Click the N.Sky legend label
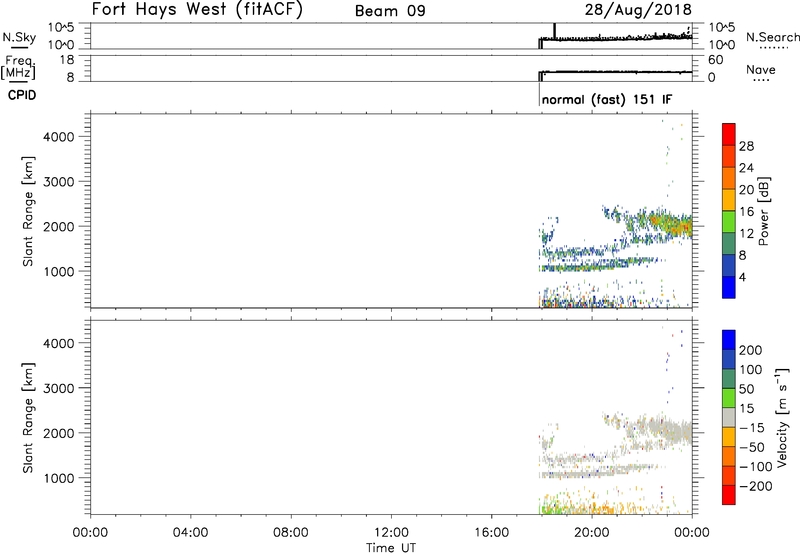This screenshot has width=800, height=554. [x=19, y=38]
